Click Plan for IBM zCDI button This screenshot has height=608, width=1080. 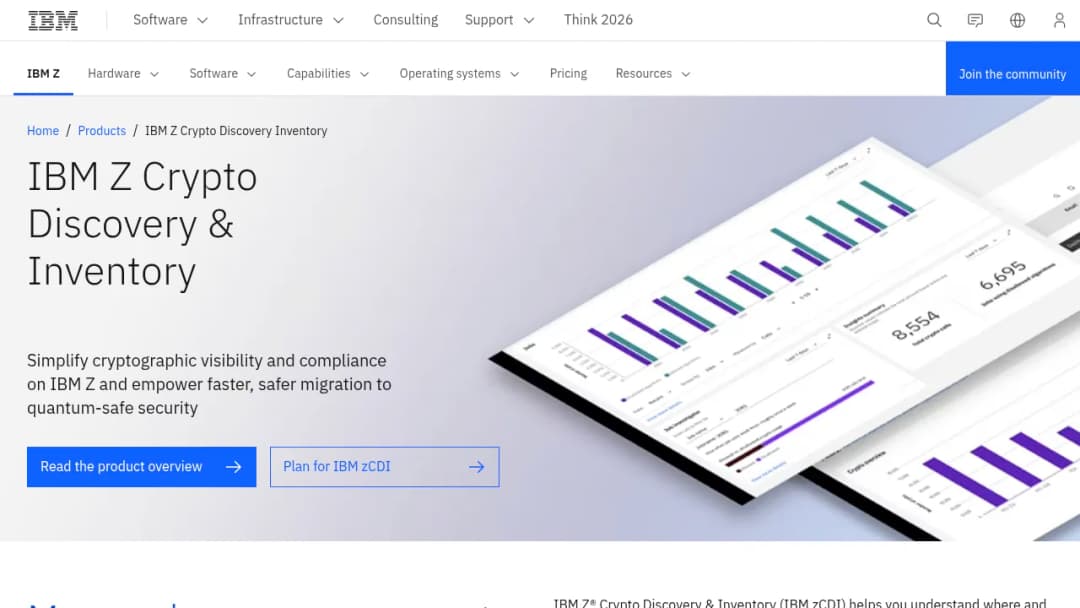click(x=384, y=467)
